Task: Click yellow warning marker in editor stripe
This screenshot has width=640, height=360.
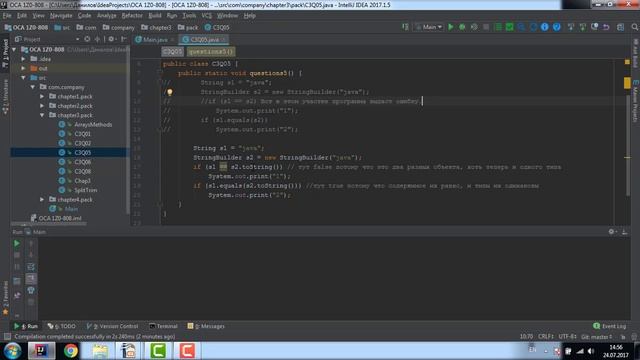Action: [x=627, y=83]
